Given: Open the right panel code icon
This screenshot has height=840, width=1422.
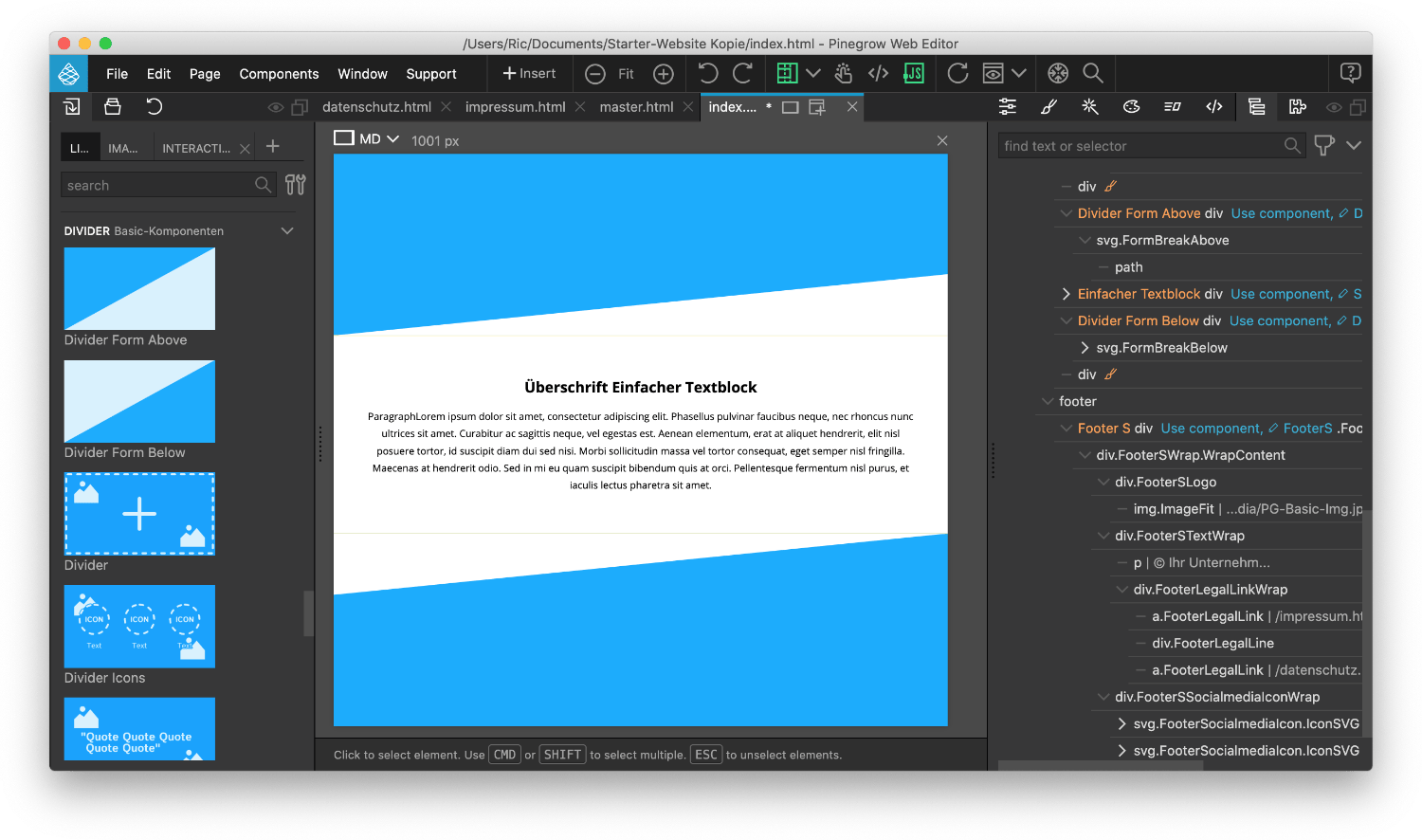Looking at the screenshot, I should [1214, 106].
